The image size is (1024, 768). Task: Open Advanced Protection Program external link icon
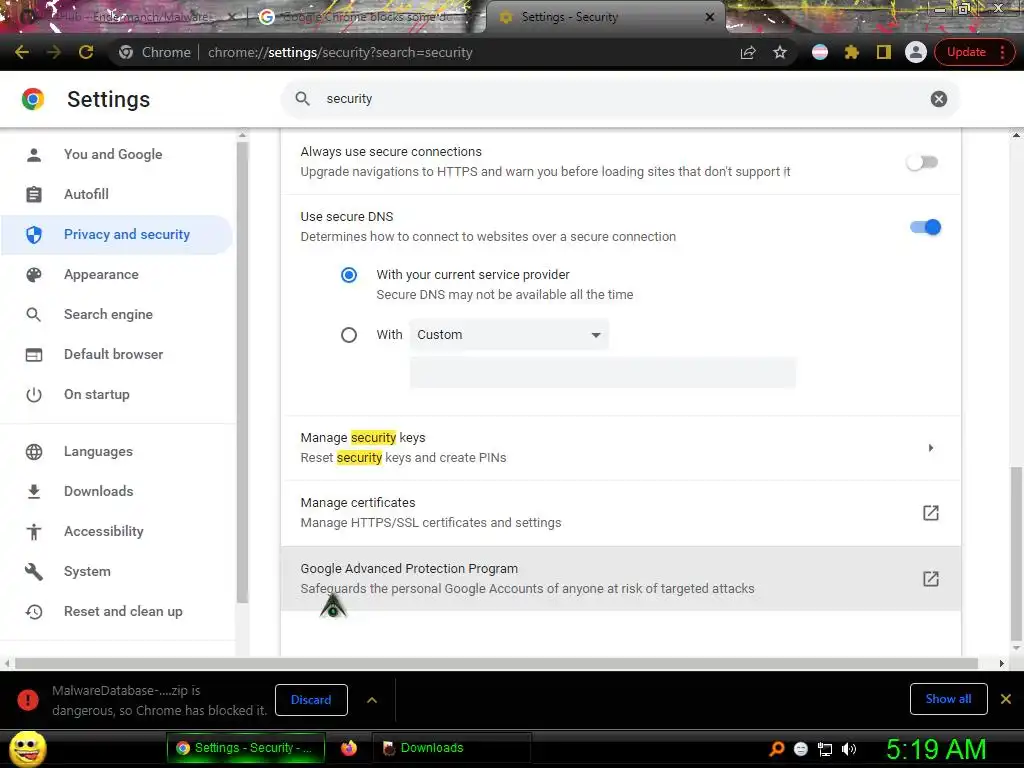[x=931, y=579]
